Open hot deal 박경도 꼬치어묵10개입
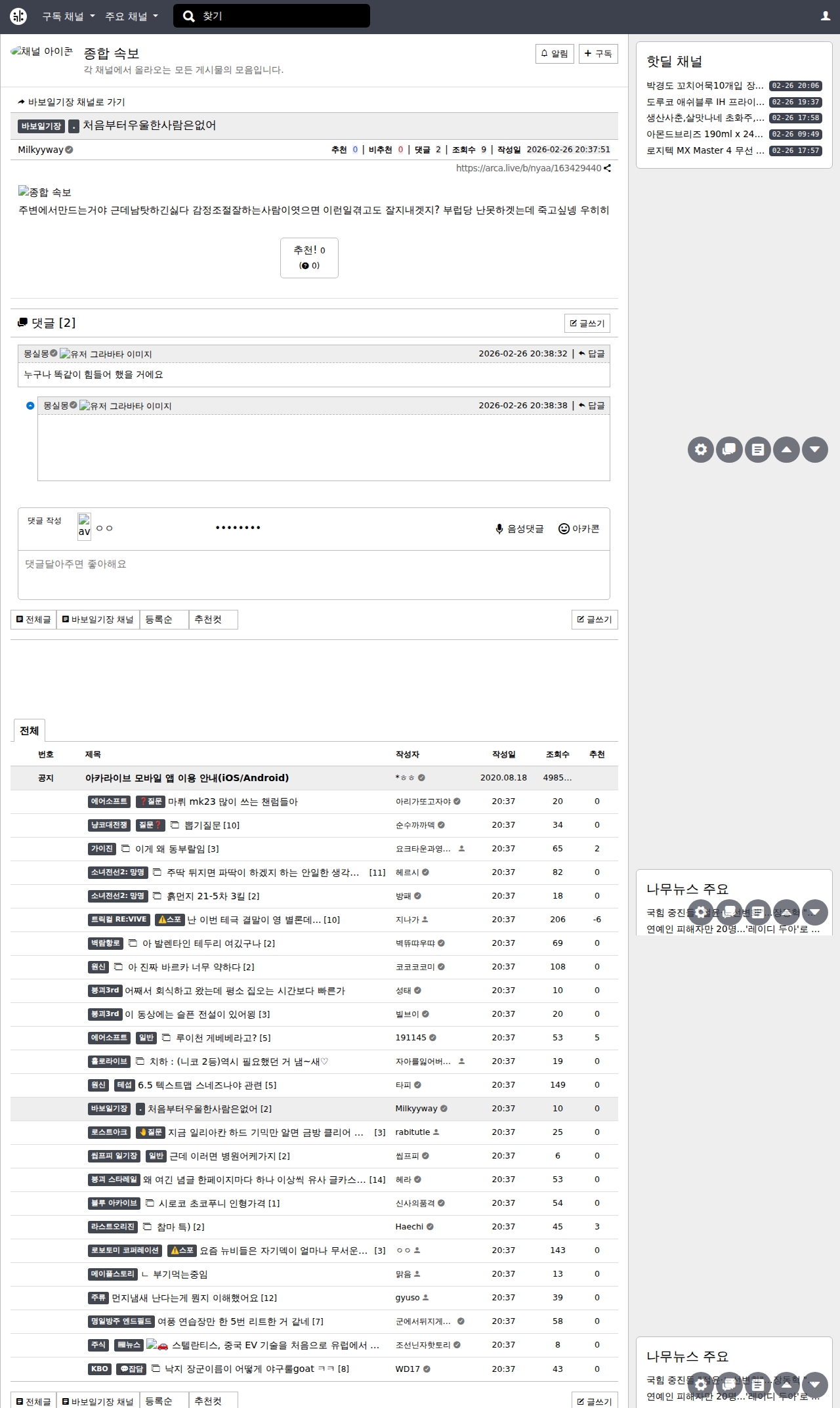The height and width of the screenshot is (1408, 840). [x=705, y=85]
